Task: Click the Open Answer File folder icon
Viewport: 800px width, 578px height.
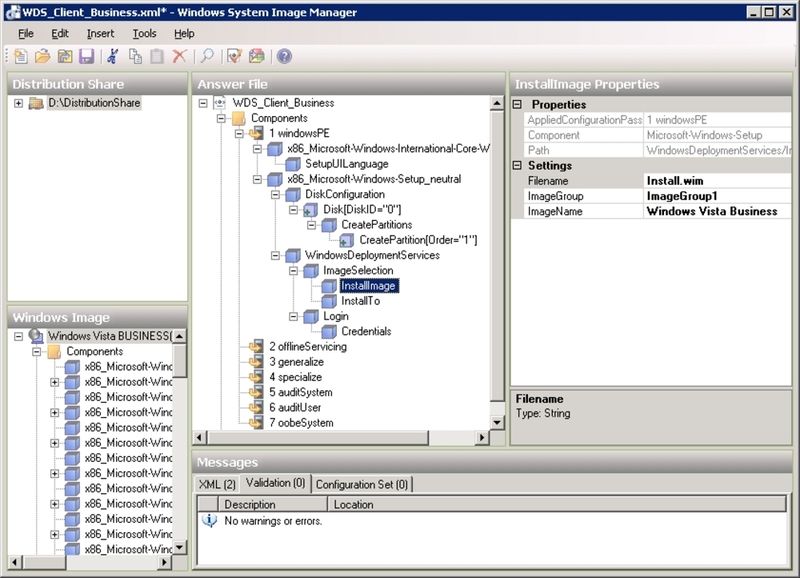Action: [x=43, y=57]
